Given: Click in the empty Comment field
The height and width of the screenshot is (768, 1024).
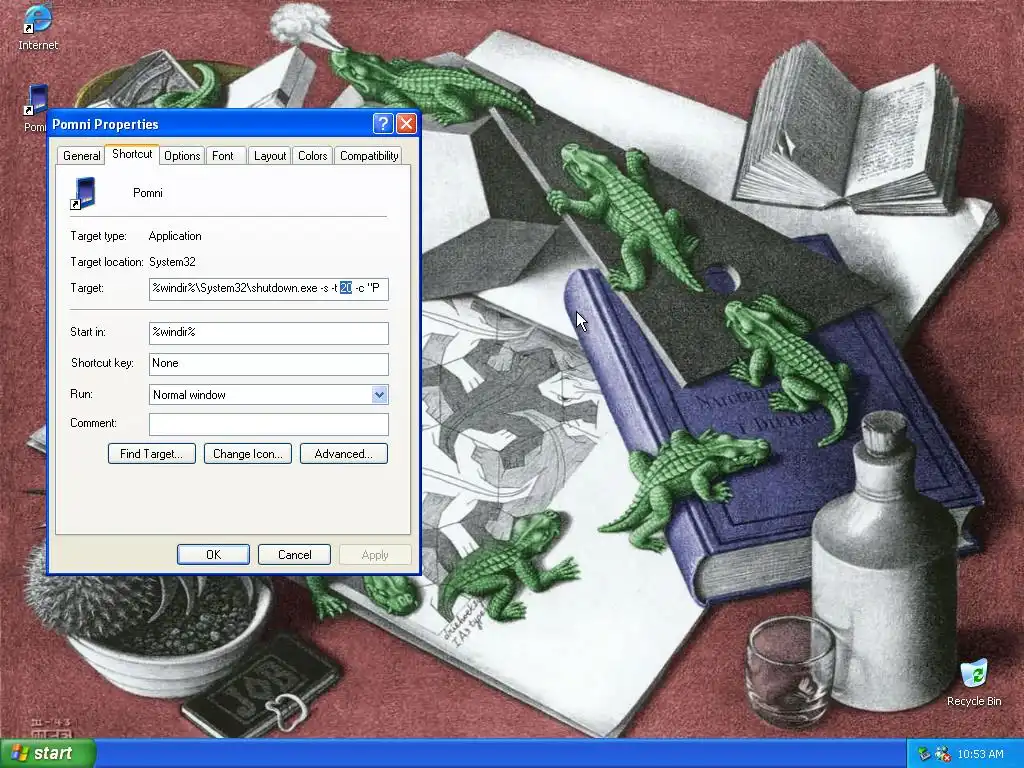Looking at the screenshot, I should click(x=268, y=424).
